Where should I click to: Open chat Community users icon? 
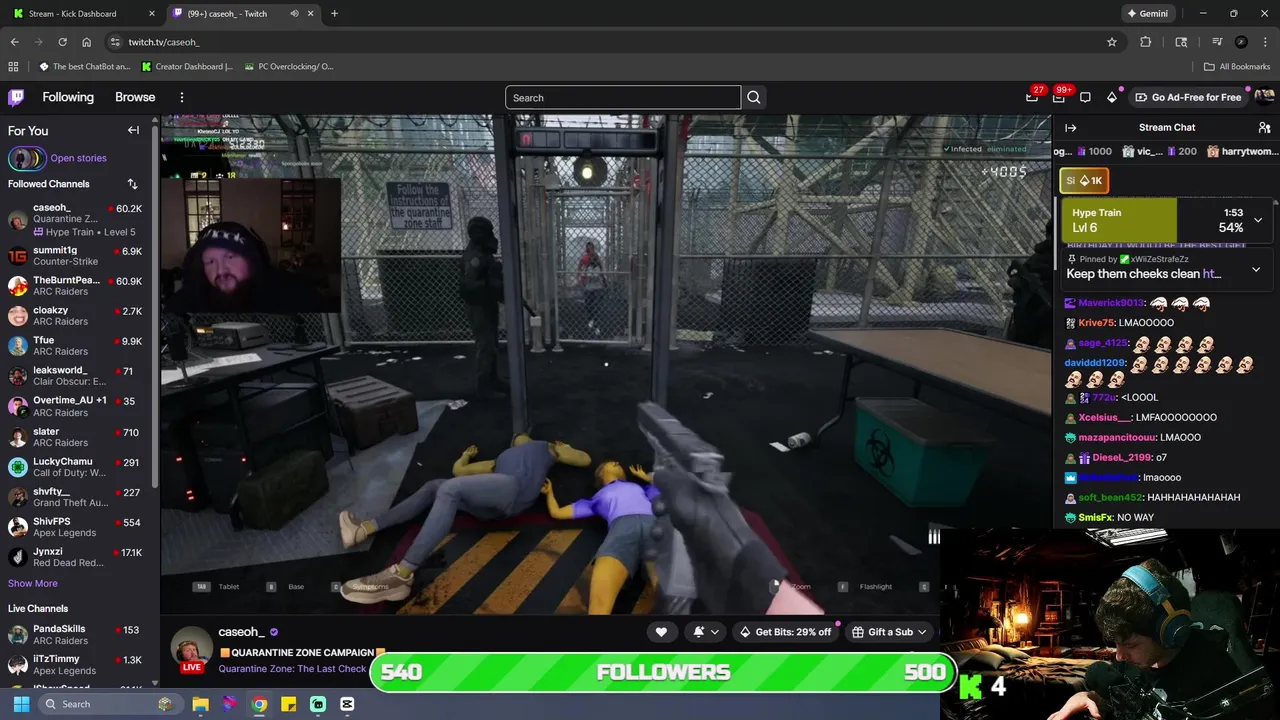(1264, 128)
